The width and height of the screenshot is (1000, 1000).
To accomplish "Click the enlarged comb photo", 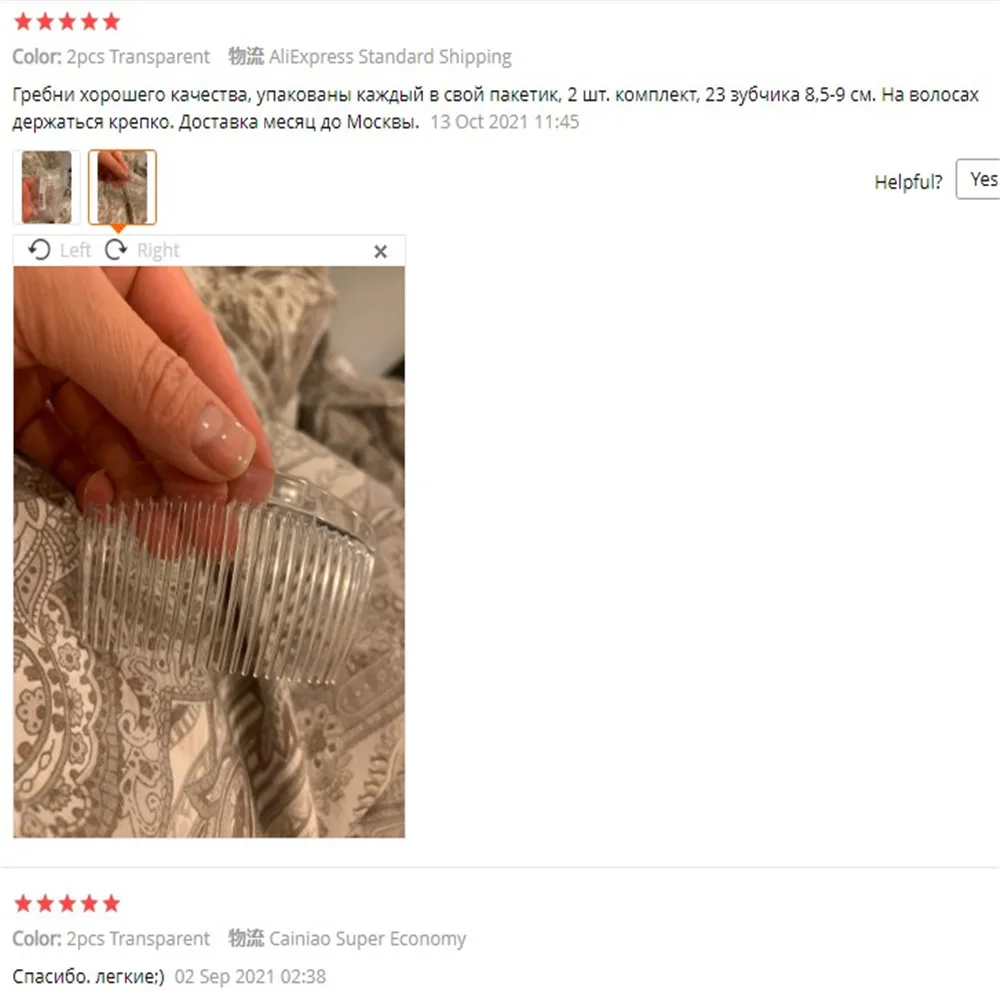I will [x=209, y=552].
